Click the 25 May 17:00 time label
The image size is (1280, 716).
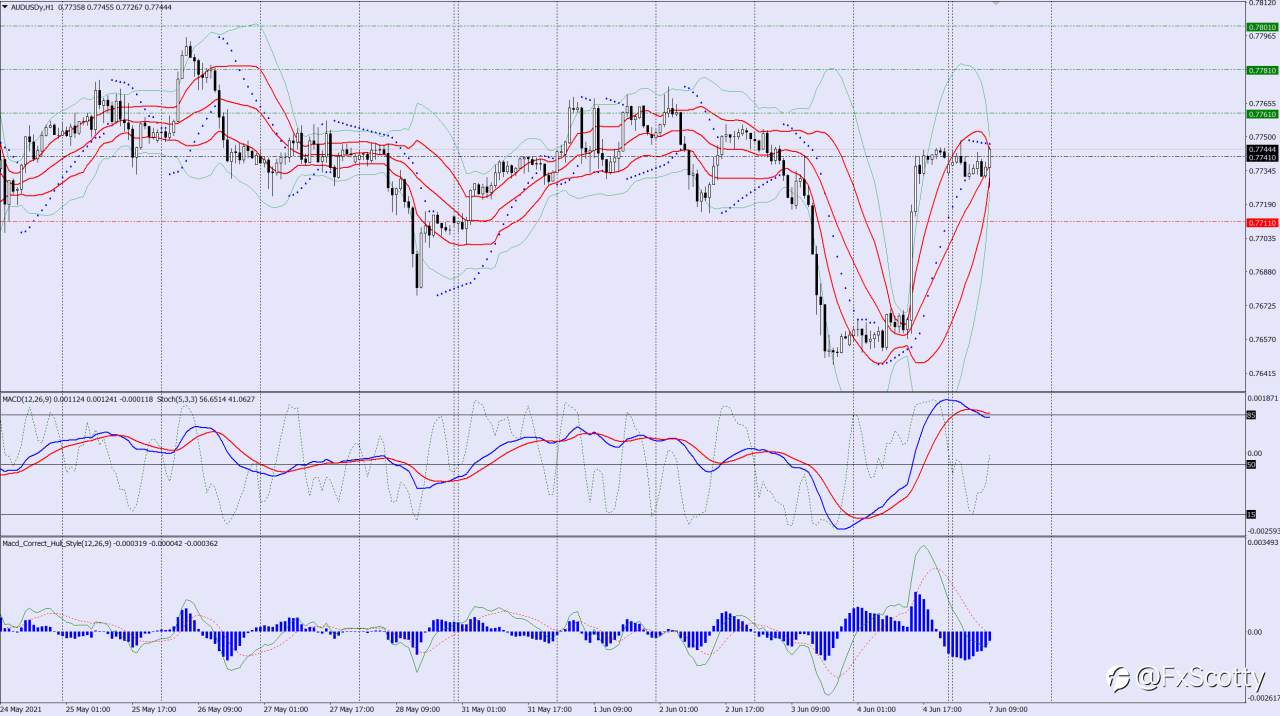[154, 710]
